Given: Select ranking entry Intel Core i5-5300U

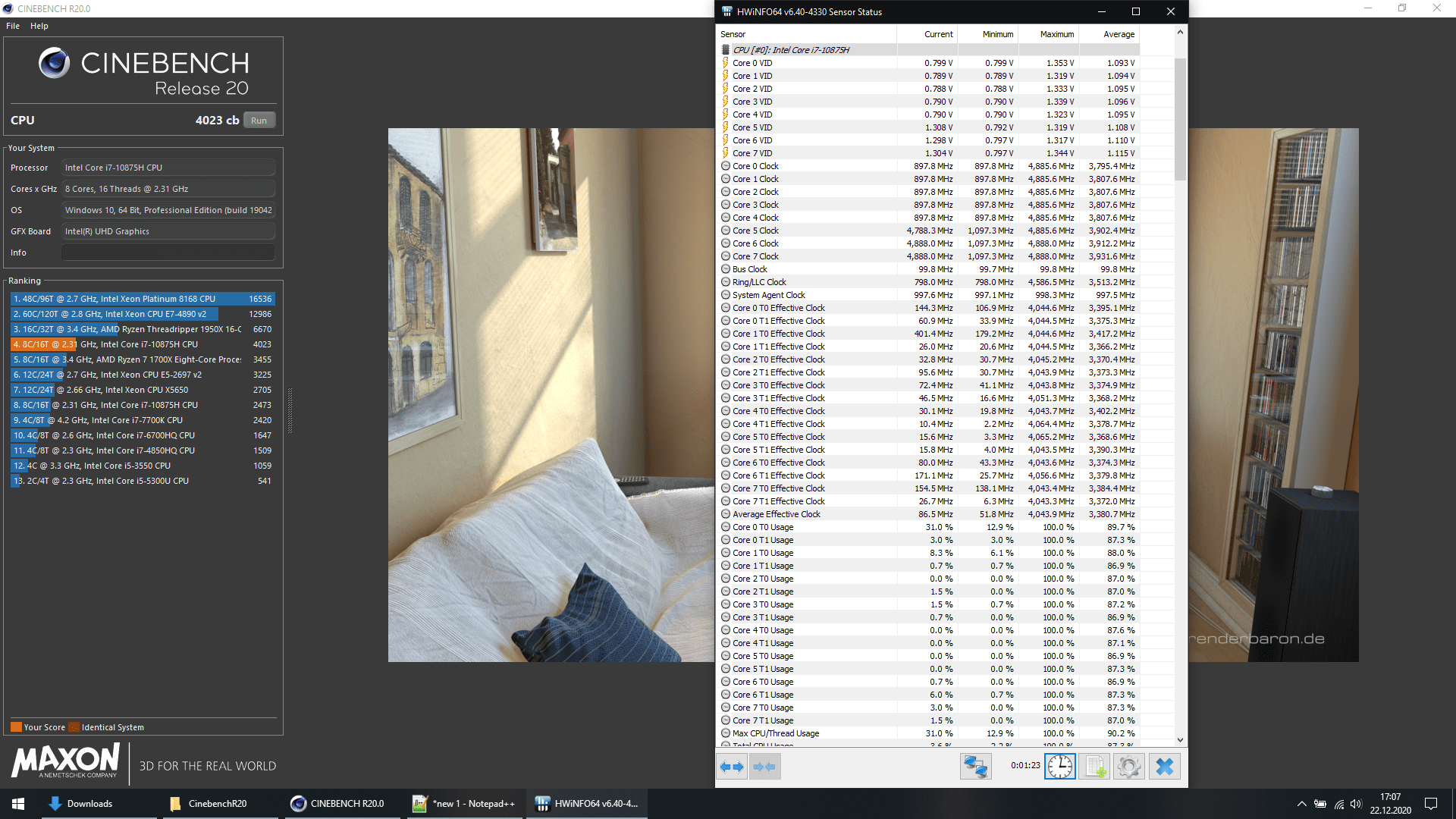Looking at the screenshot, I should [x=143, y=481].
